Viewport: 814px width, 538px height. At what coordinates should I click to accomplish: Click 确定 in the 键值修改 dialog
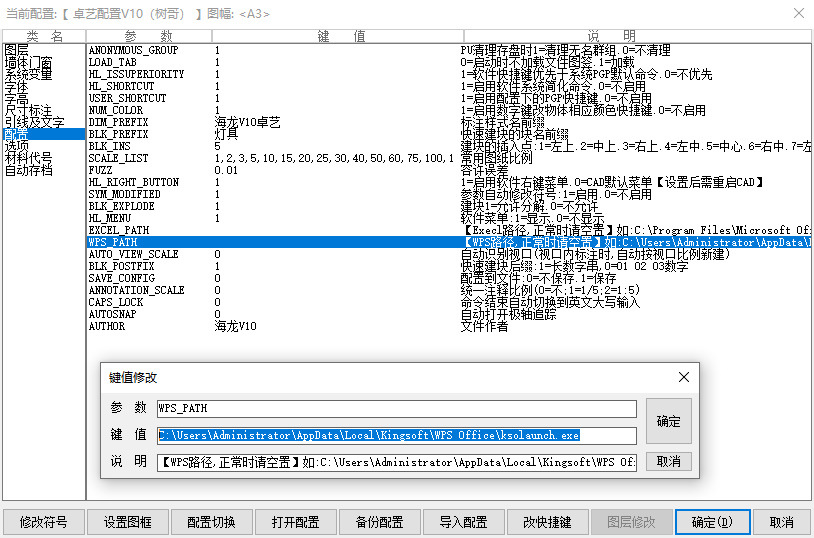click(668, 421)
